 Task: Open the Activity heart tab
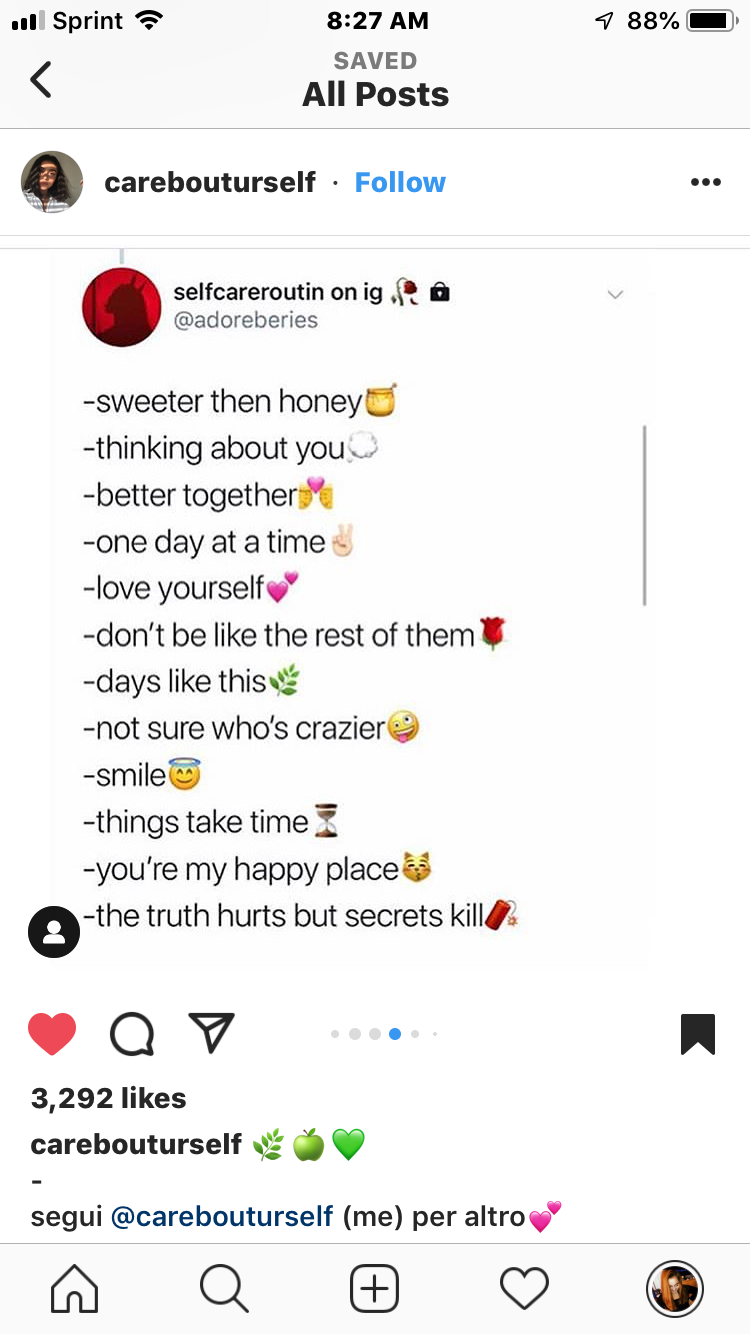(525, 1288)
